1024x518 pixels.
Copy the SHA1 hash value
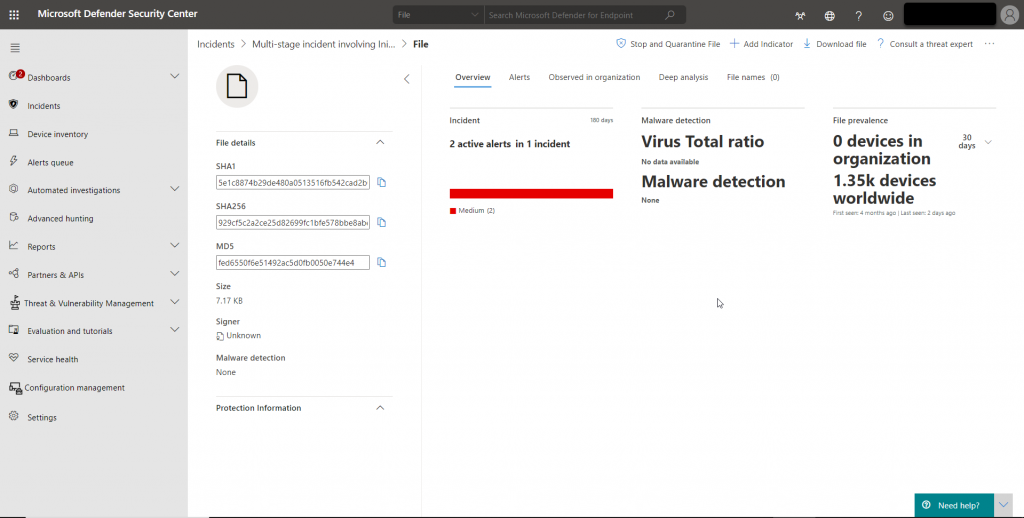[381, 182]
